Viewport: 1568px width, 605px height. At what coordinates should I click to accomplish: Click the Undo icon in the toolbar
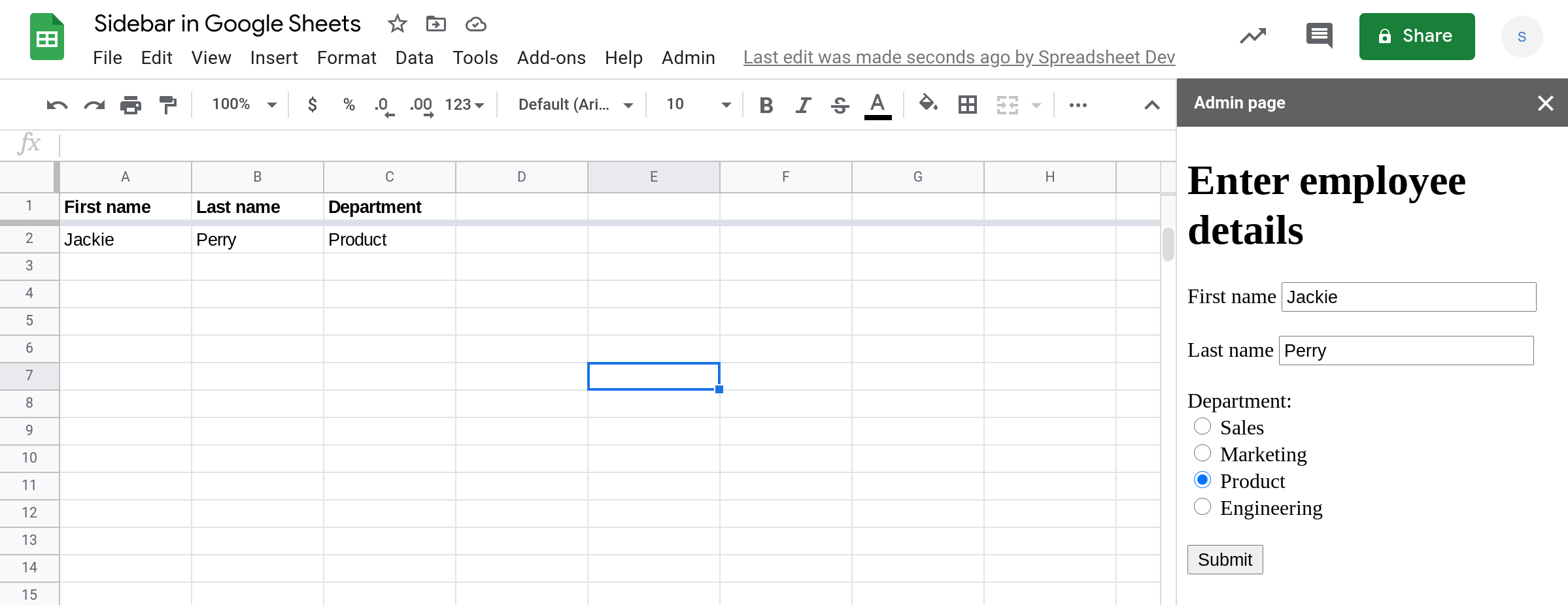pos(57,105)
